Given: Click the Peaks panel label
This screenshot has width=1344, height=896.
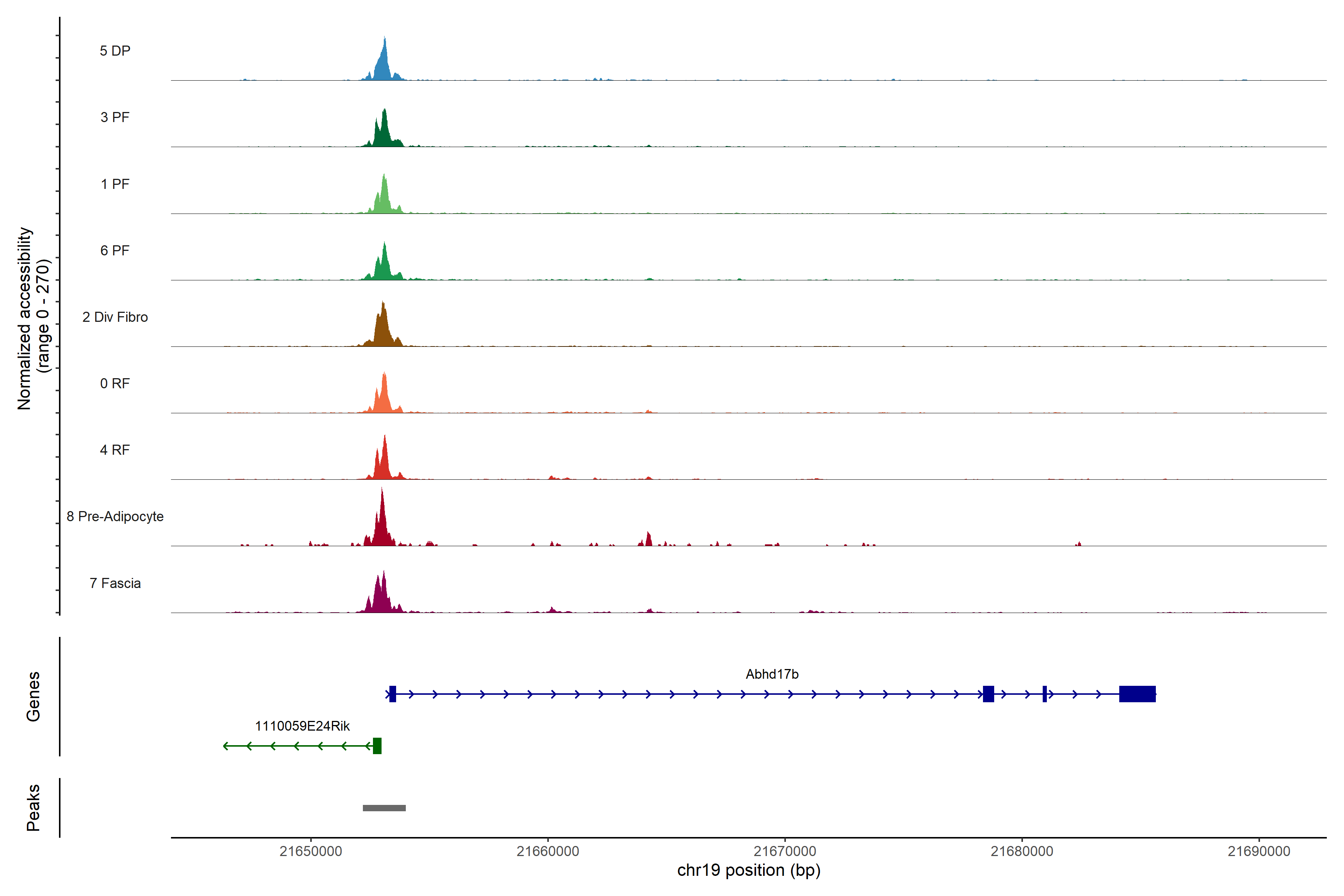Looking at the screenshot, I should point(33,808).
